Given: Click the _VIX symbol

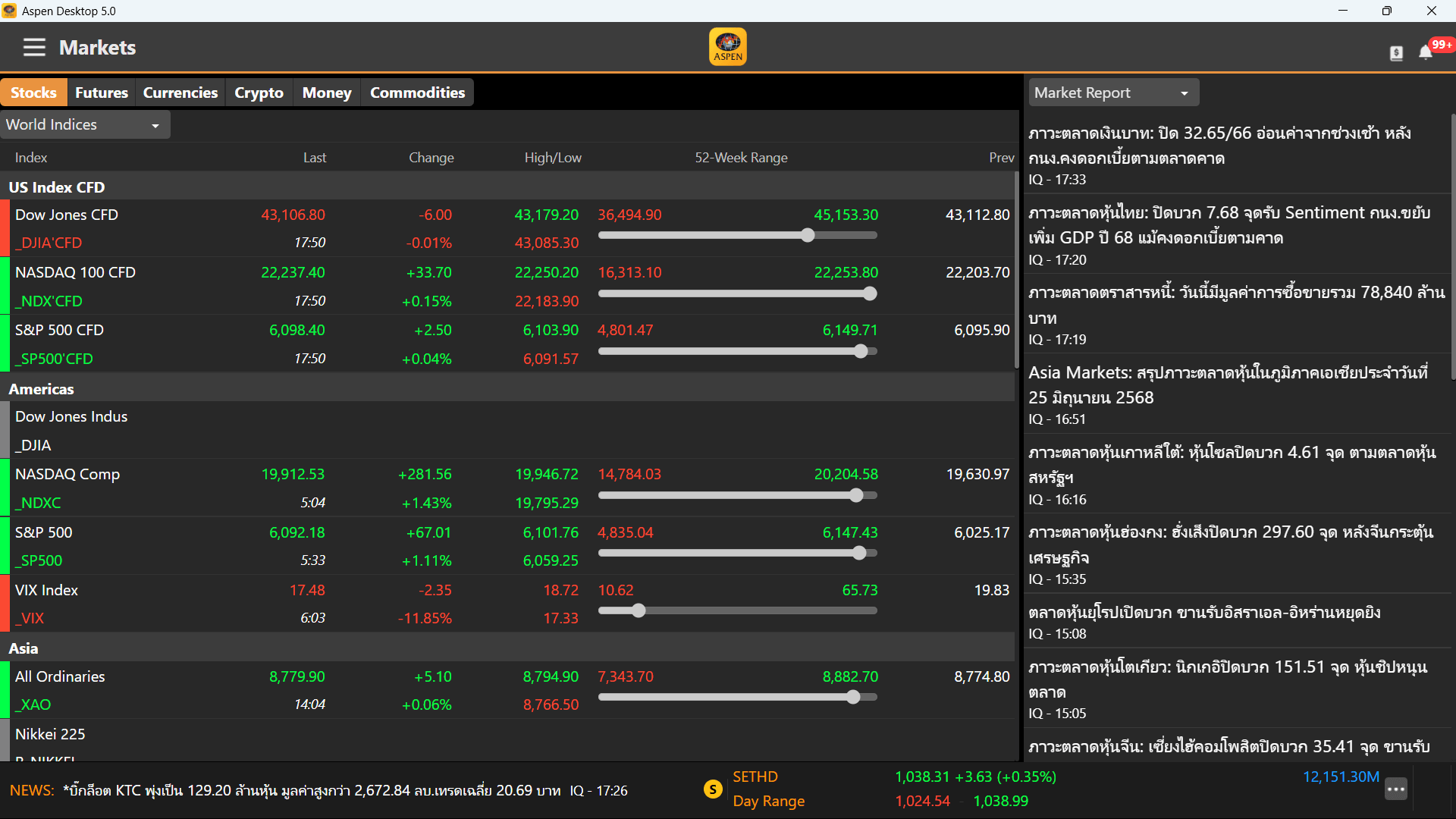Looking at the screenshot, I should pyautogui.click(x=30, y=618).
